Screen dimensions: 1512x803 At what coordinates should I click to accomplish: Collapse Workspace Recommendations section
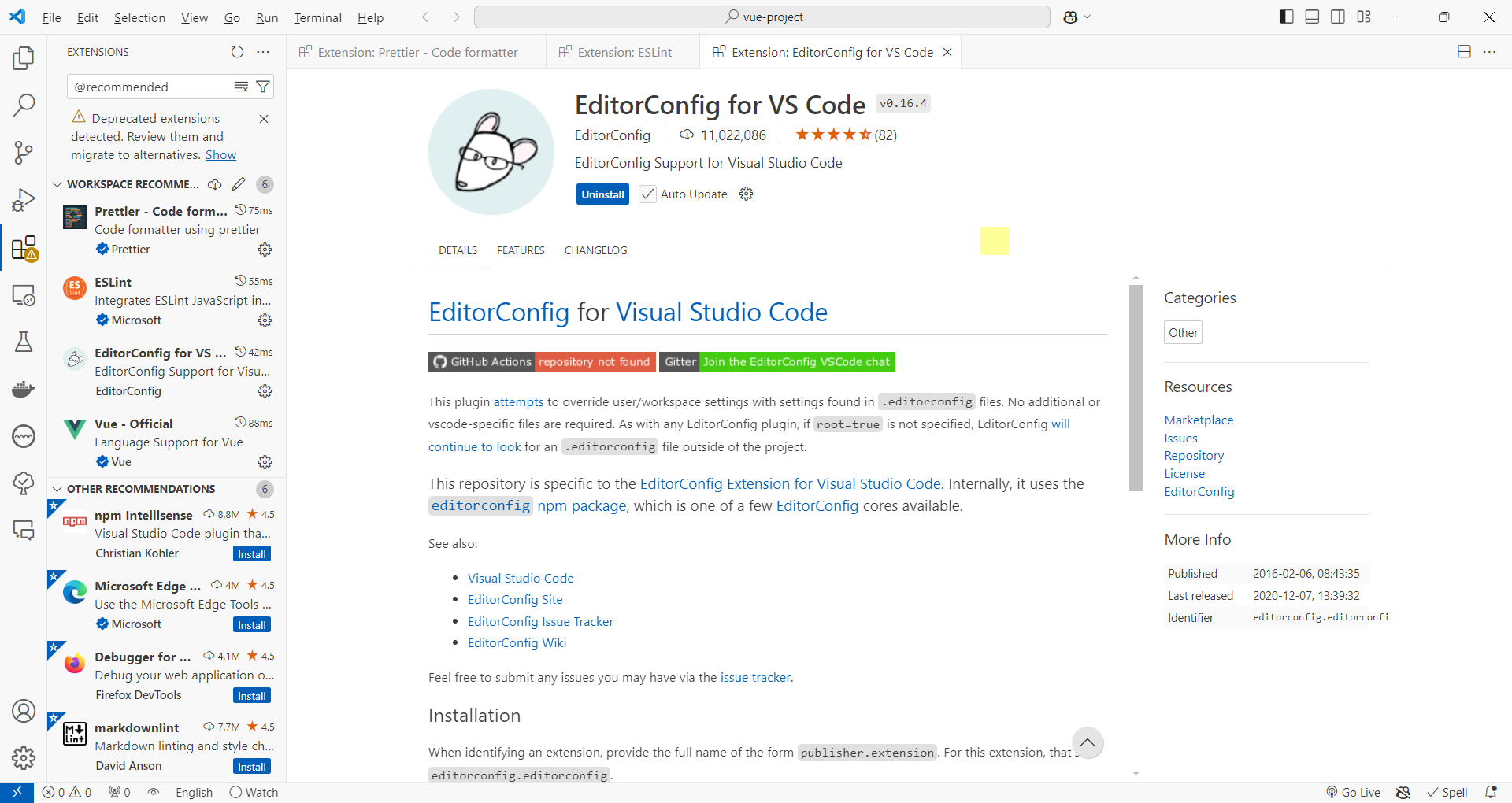(57, 184)
